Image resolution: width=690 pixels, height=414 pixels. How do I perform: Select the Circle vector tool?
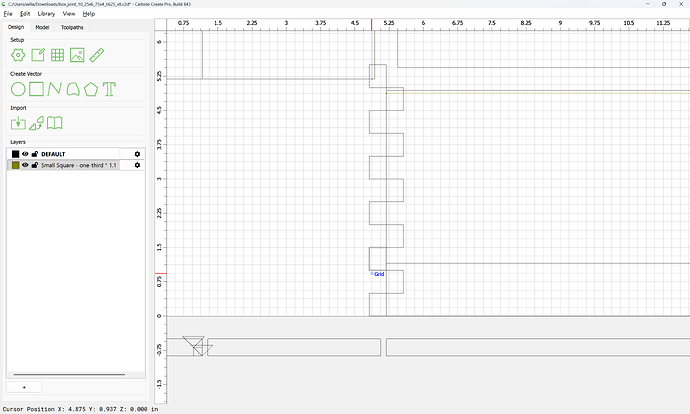pyautogui.click(x=18, y=89)
